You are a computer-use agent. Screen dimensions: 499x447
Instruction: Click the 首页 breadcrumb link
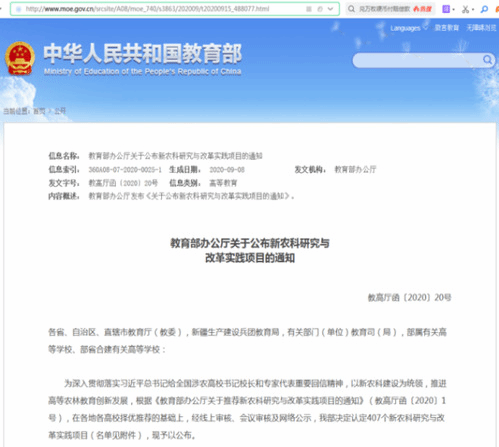[39, 111]
